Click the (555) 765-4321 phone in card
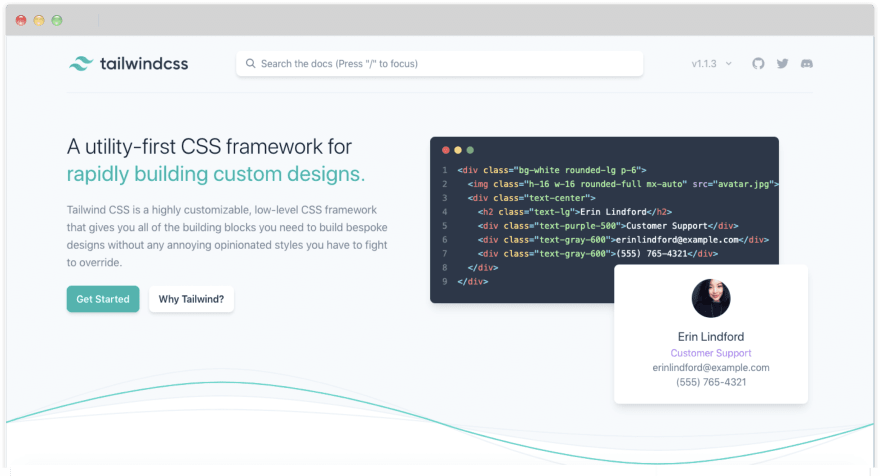Viewport: 880px width, 476px height. (711, 382)
